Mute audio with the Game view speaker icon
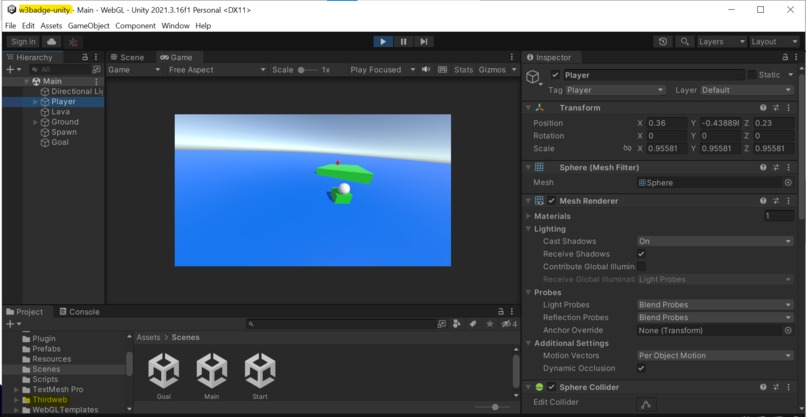The image size is (806, 417). [x=426, y=69]
